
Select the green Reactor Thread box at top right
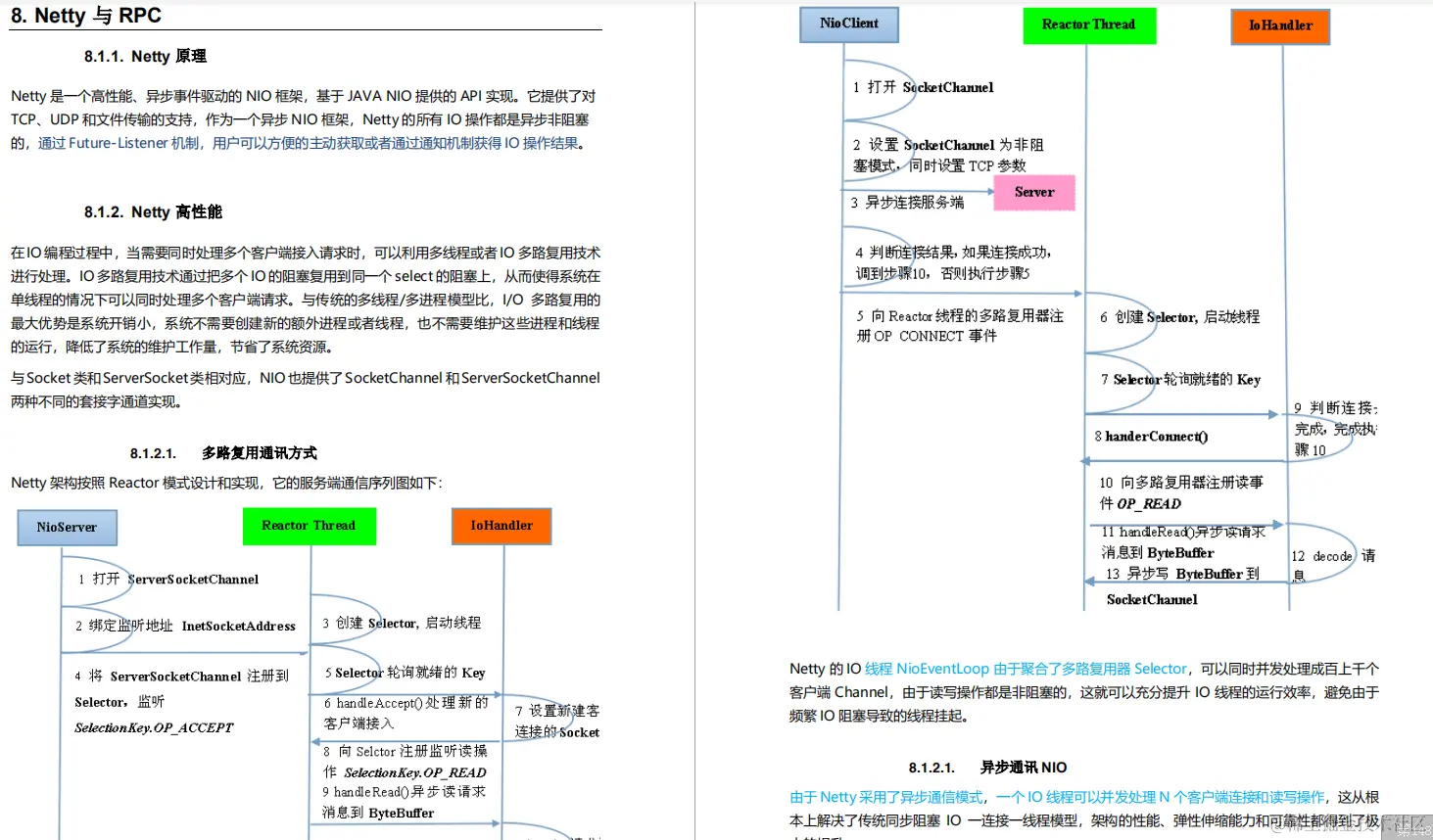click(1088, 25)
